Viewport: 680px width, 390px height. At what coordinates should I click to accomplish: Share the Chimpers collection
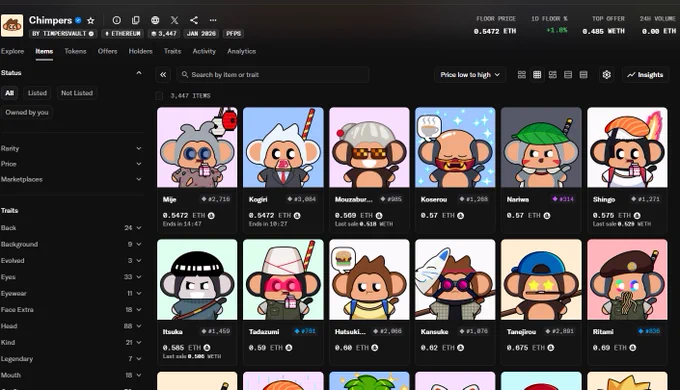(x=194, y=20)
